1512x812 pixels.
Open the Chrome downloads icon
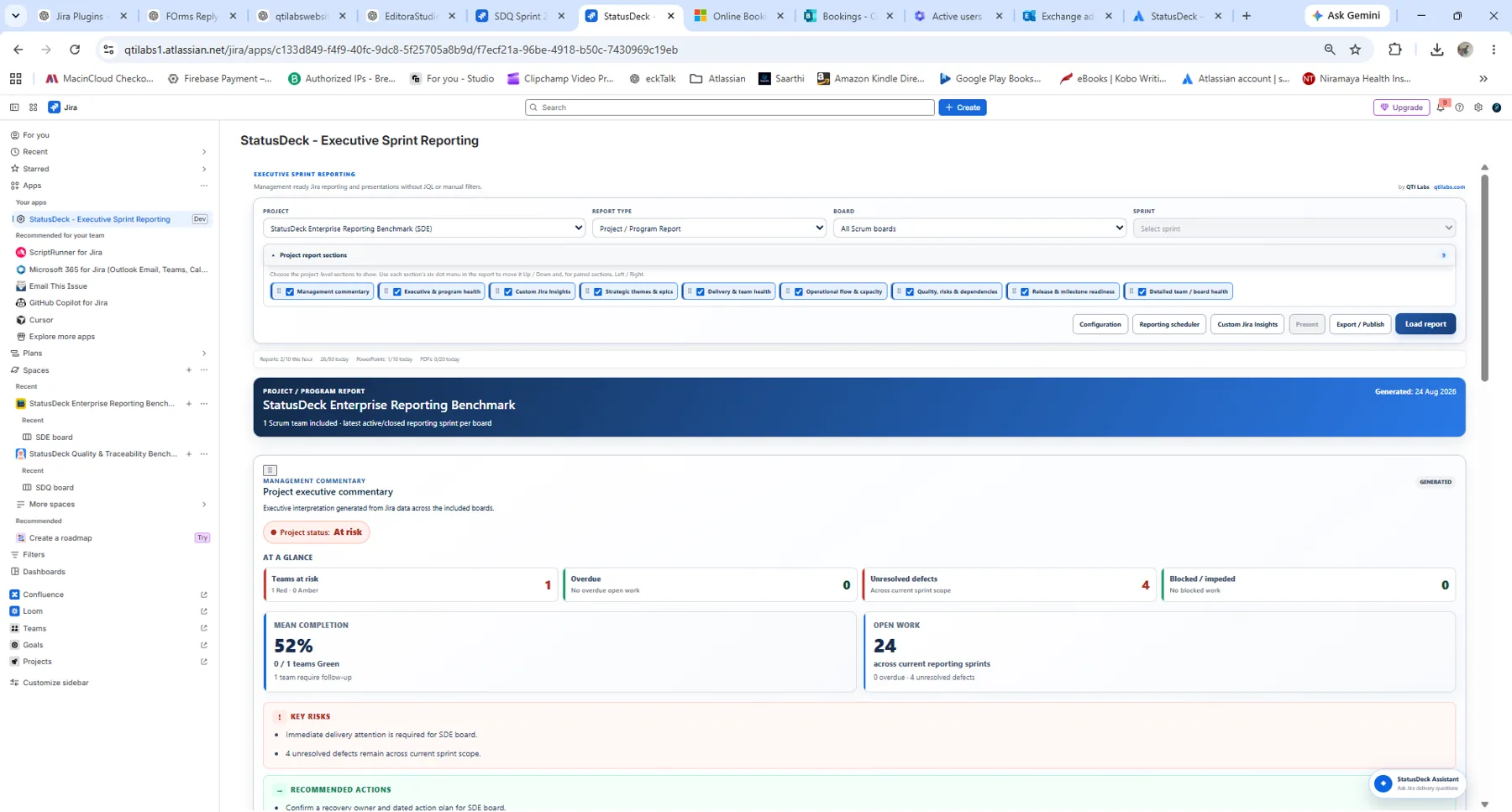pos(1437,50)
